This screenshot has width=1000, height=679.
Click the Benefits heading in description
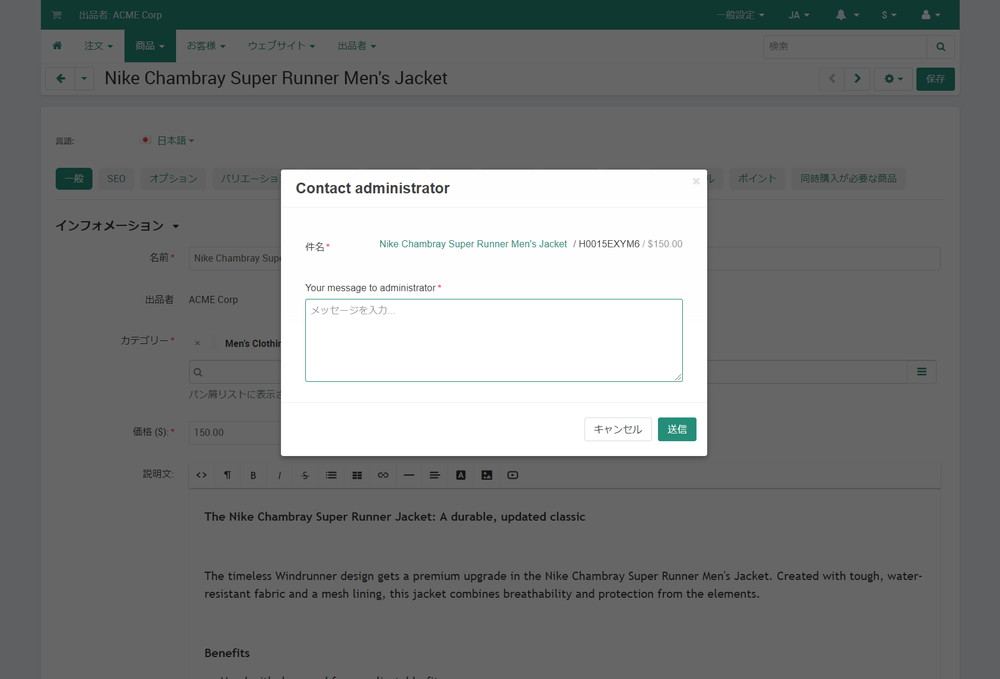click(x=227, y=653)
